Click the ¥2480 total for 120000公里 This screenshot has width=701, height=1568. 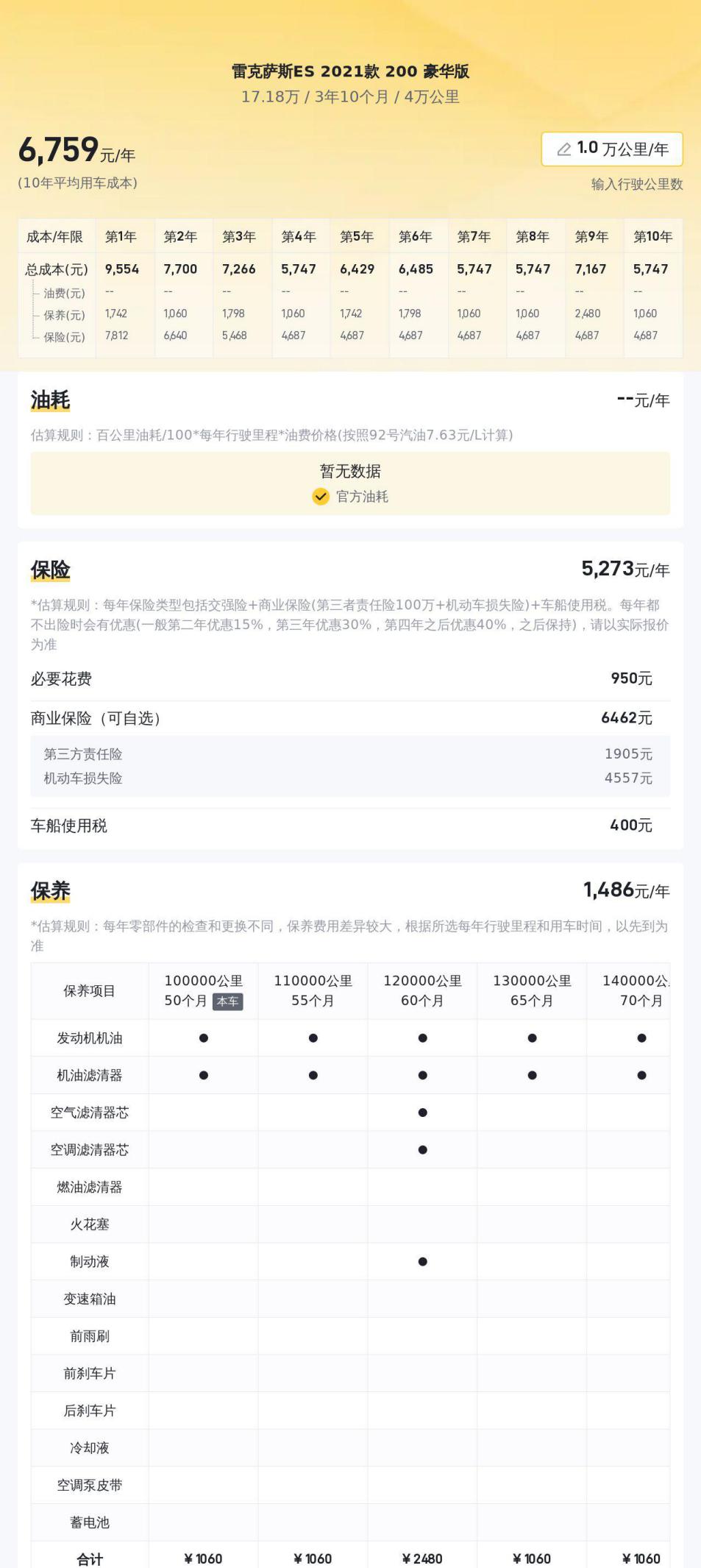[422, 1559]
